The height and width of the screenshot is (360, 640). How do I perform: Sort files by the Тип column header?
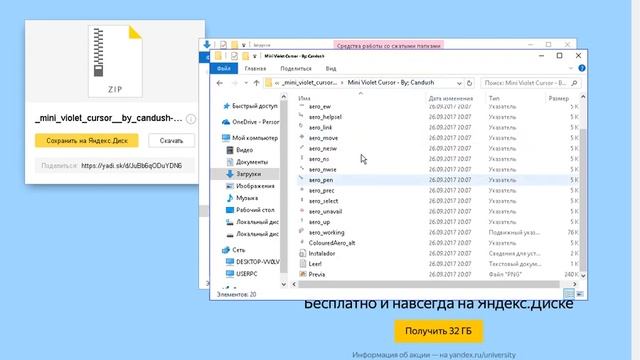click(494, 98)
